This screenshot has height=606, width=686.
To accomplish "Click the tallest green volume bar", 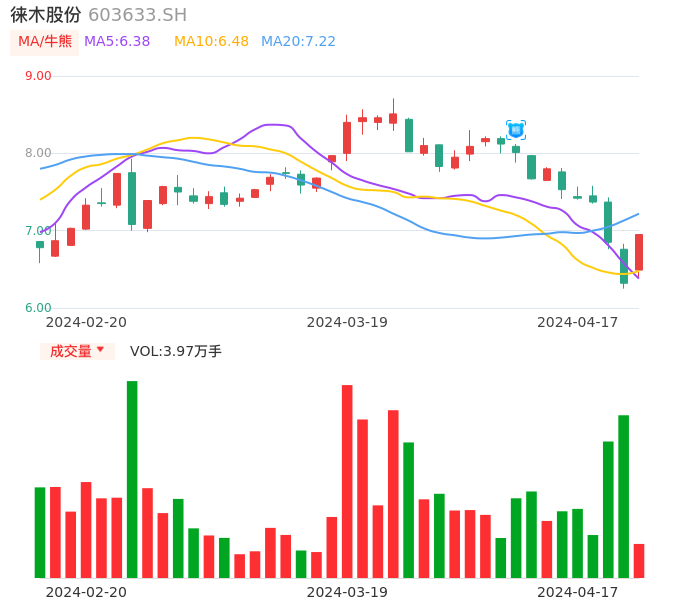I will tap(132, 480).
